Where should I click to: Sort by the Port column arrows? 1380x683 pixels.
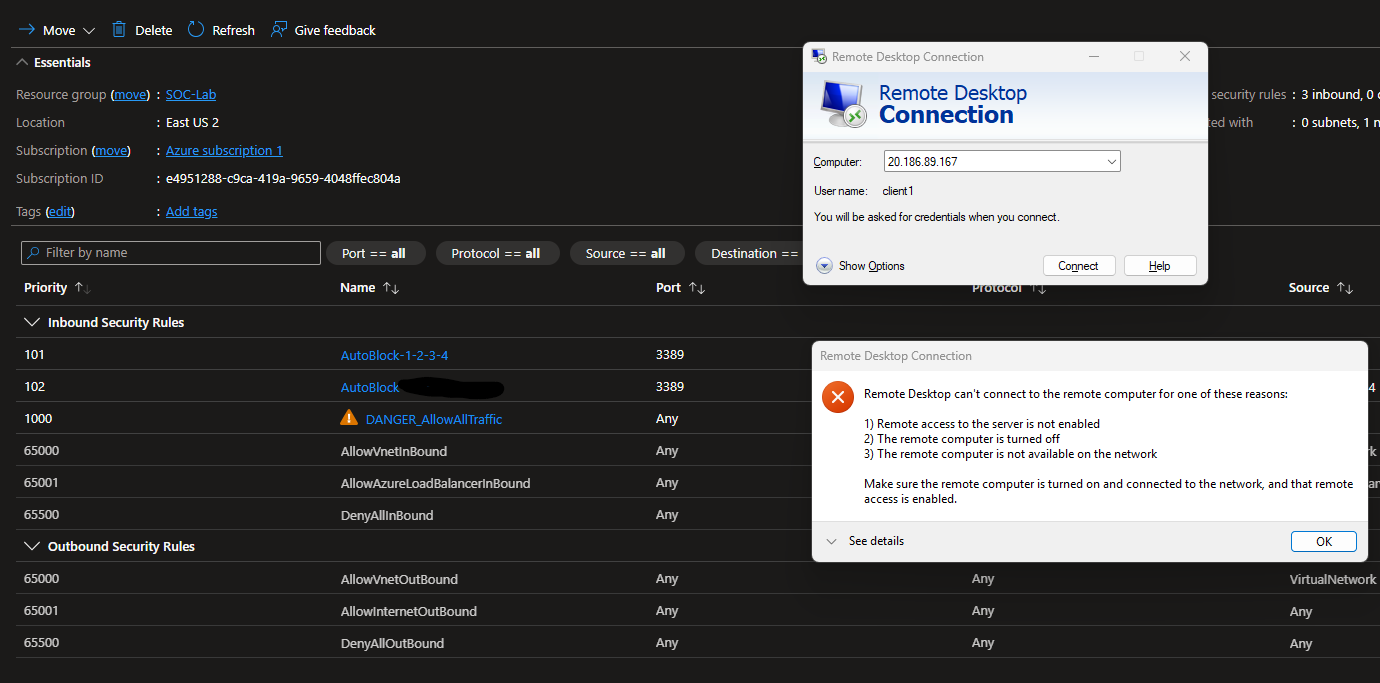(x=697, y=288)
